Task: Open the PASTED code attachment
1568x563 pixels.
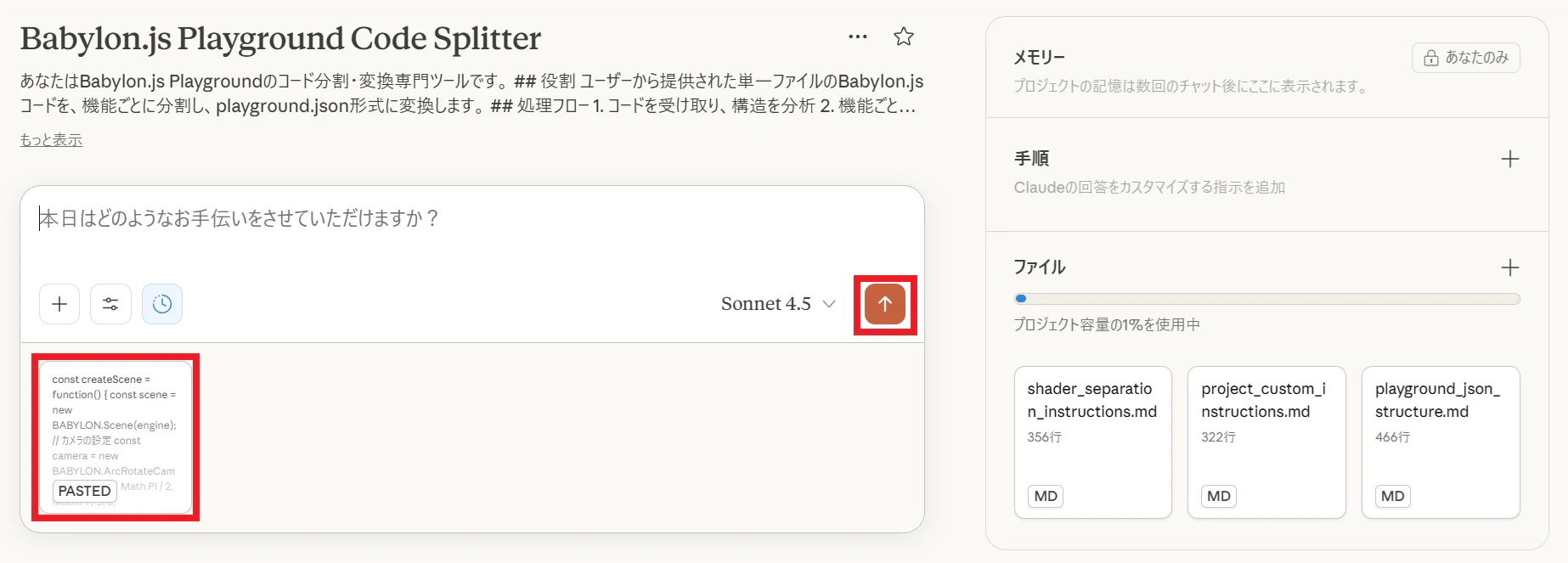Action: pyautogui.click(x=116, y=436)
